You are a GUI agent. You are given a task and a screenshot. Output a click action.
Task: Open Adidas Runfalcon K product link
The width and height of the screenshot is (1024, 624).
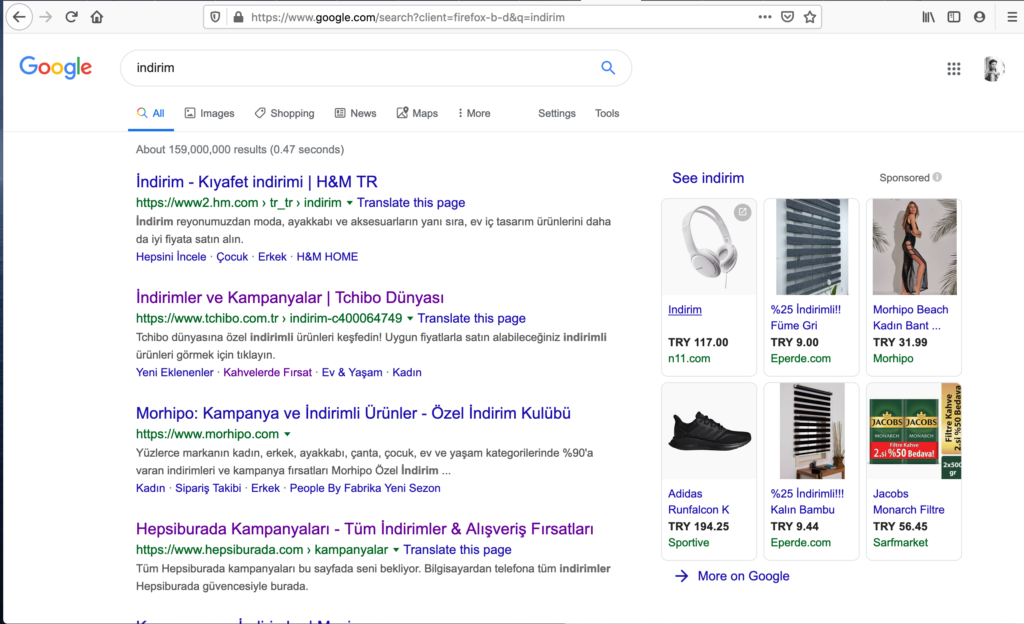click(x=698, y=501)
